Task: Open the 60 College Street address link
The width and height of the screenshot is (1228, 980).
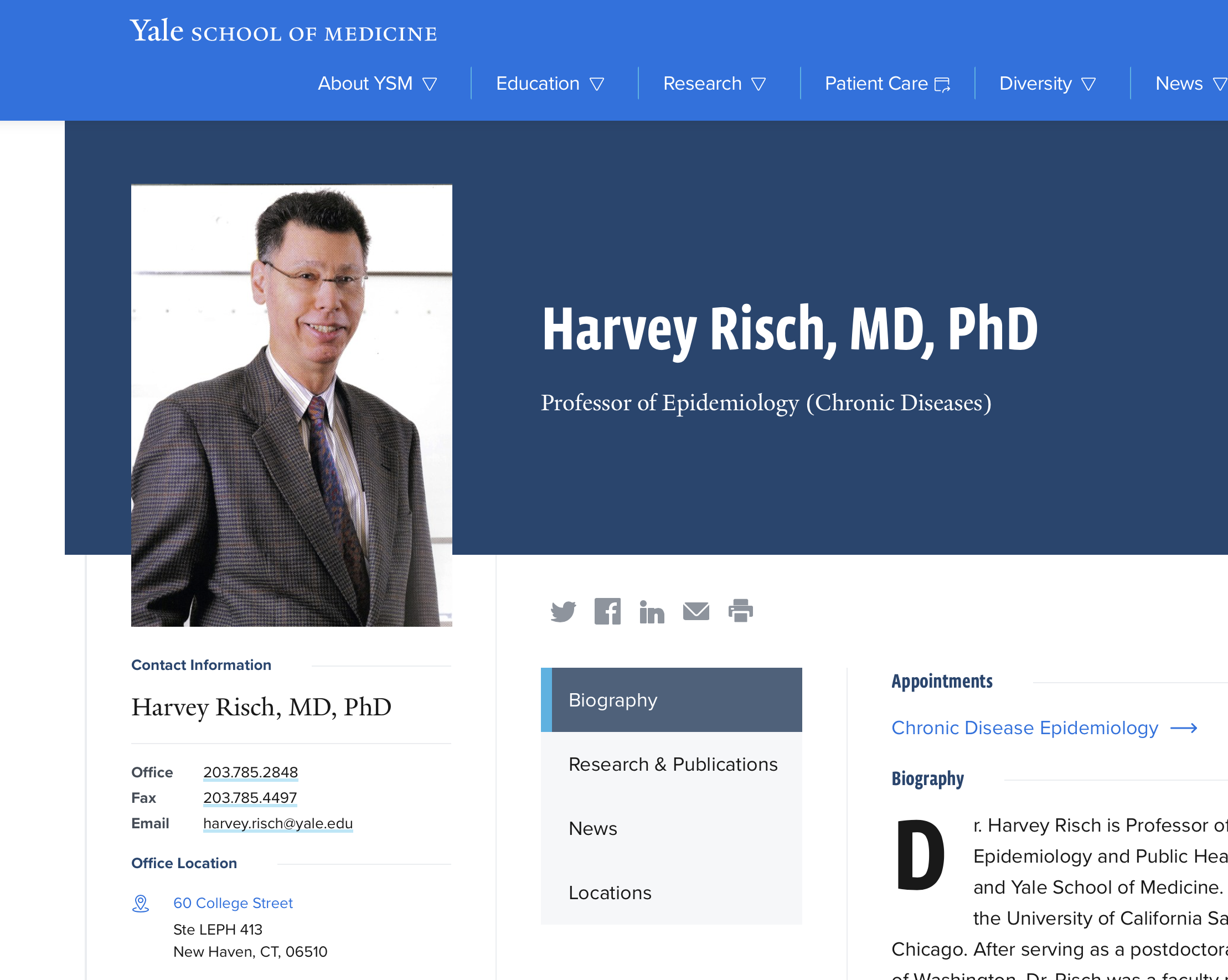Action: pyautogui.click(x=233, y=903)
